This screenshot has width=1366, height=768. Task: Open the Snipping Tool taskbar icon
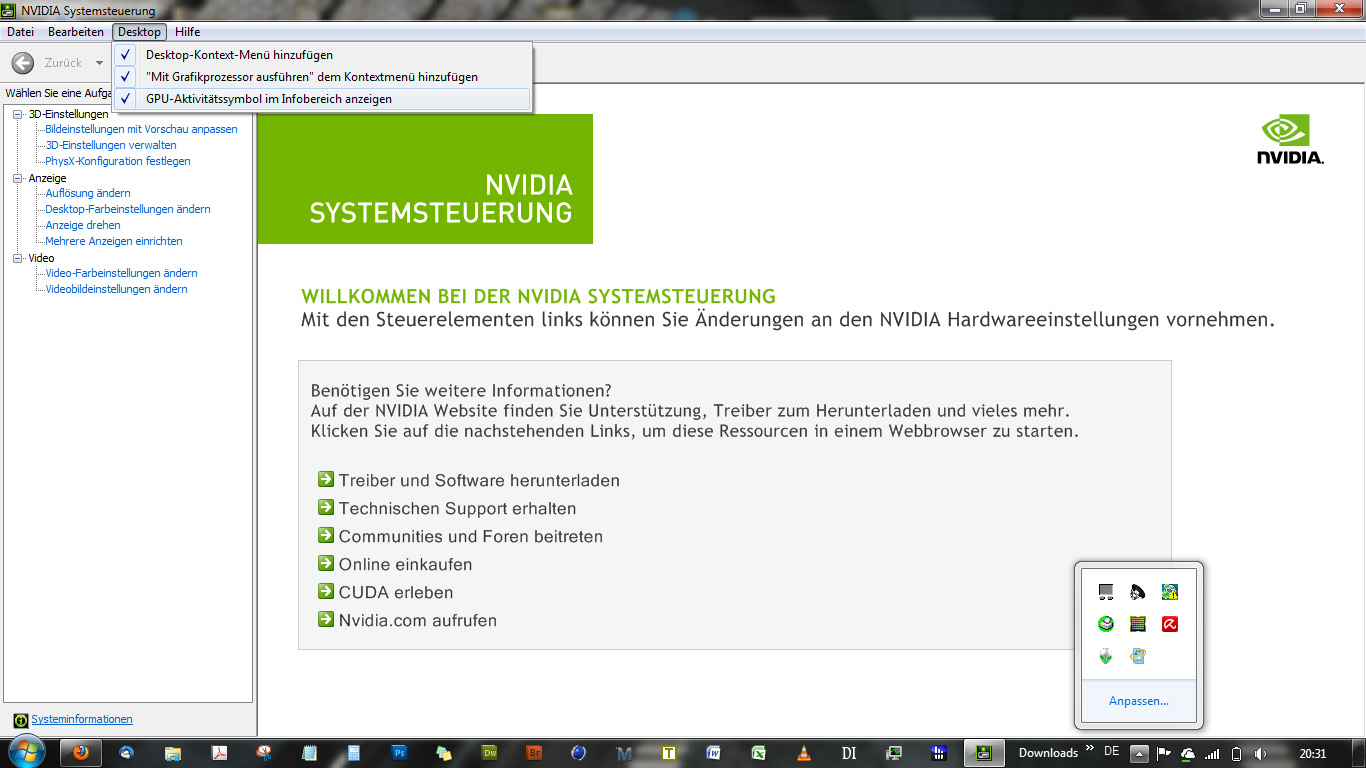tap(264, 753)
